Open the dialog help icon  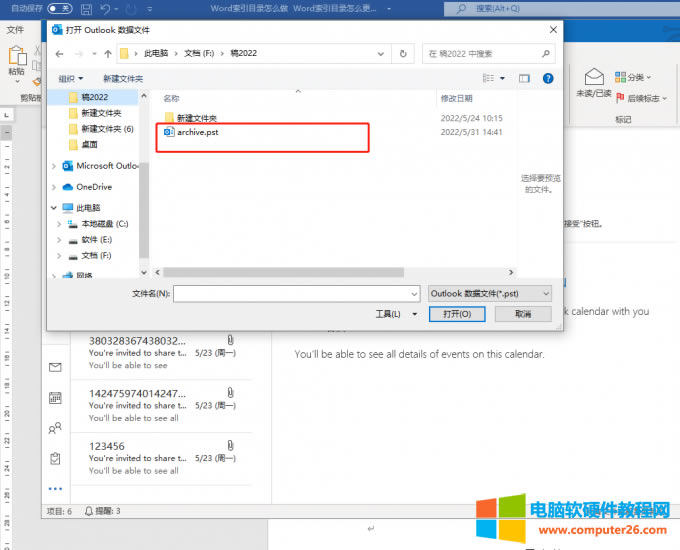click(x=548, y=79)
